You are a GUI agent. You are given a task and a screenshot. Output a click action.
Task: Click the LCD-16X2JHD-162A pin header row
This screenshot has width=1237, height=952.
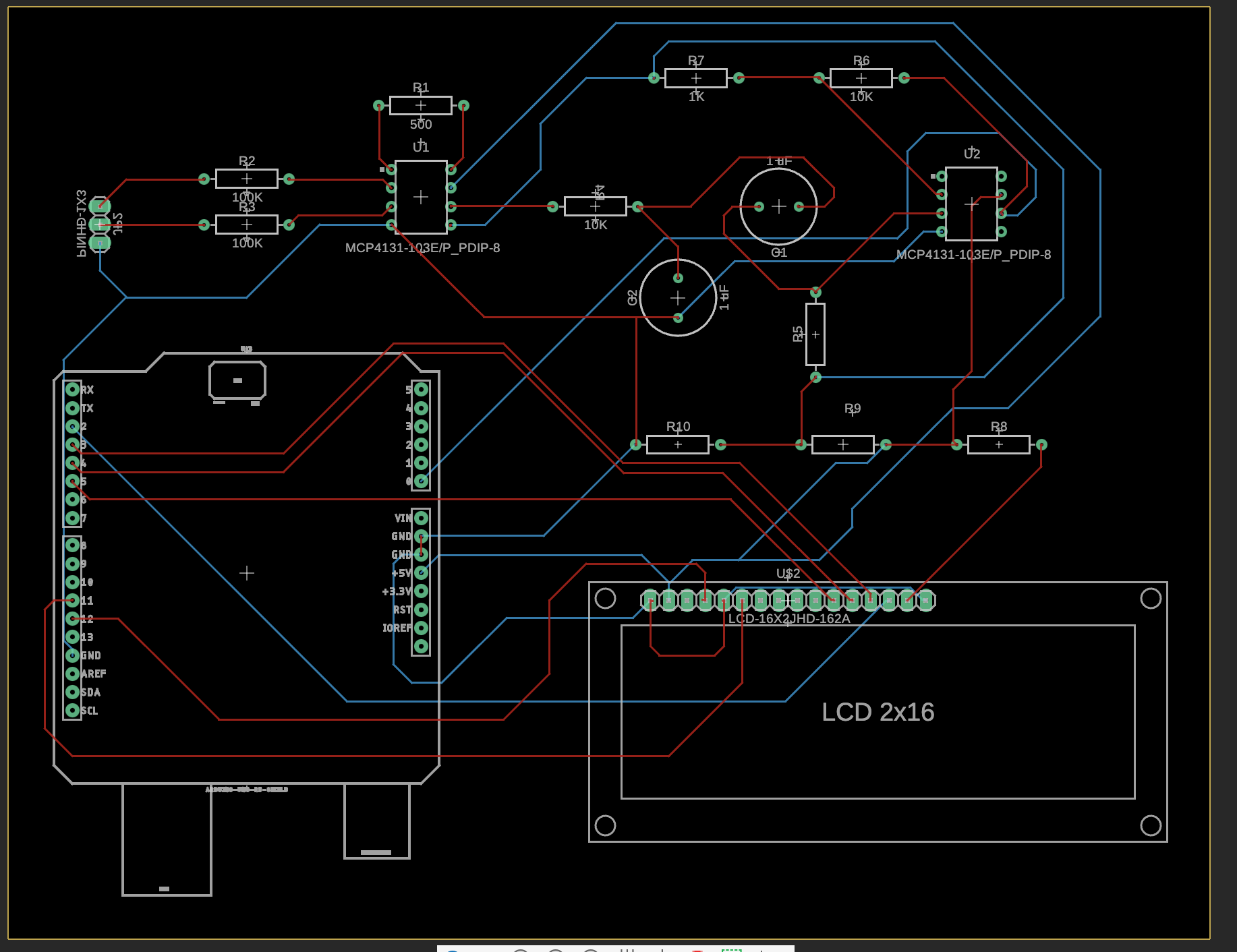786,599
